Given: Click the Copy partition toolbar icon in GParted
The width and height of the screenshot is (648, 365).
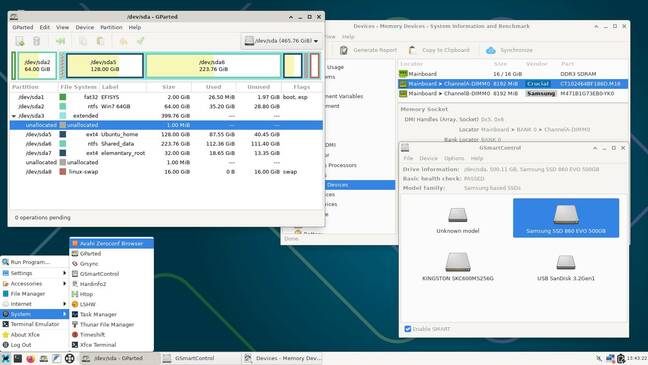Looking at the screenshot, I should (x=83, y=41).
